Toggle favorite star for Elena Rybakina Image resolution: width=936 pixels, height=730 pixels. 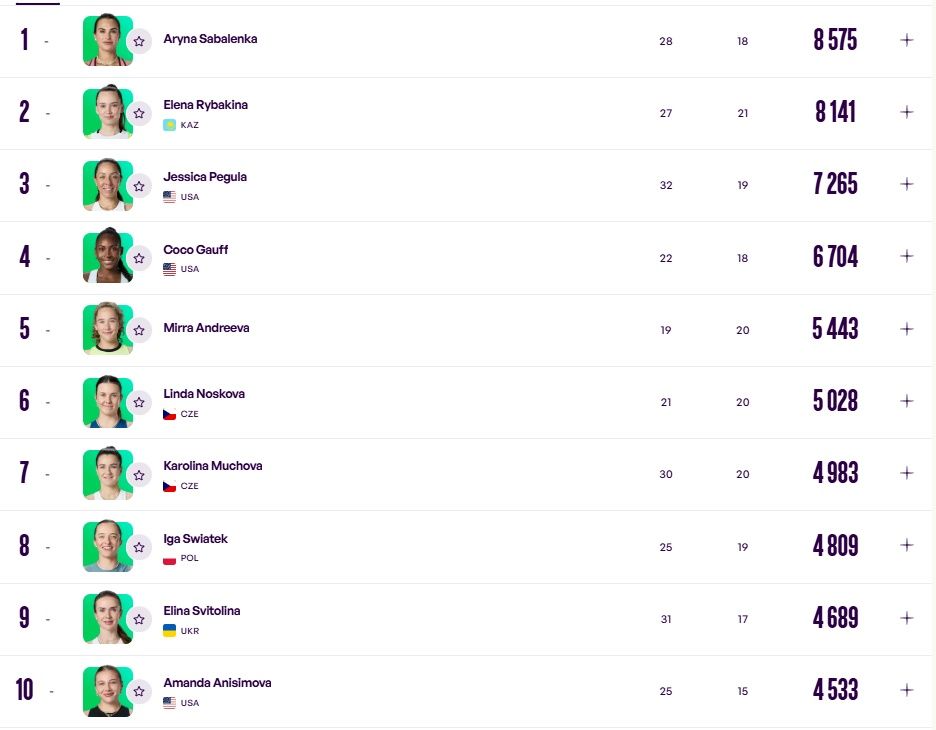pyautogui.click(x=139, y=113)
